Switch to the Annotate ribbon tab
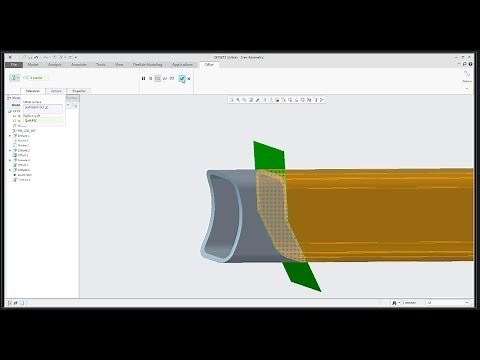Screen dimensions: 480x360 click(x=79, y=65)
